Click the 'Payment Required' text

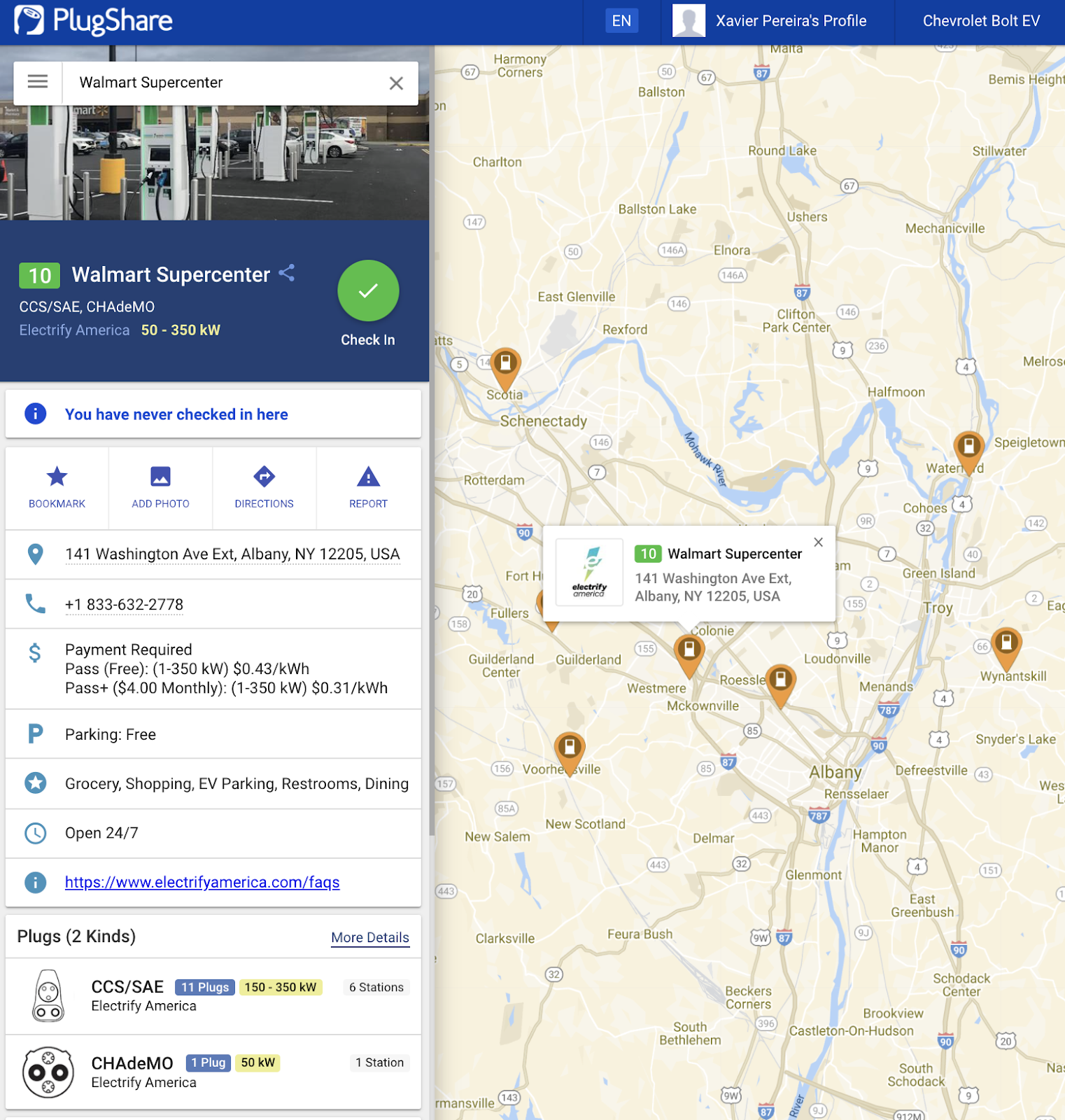pos(129,650)
